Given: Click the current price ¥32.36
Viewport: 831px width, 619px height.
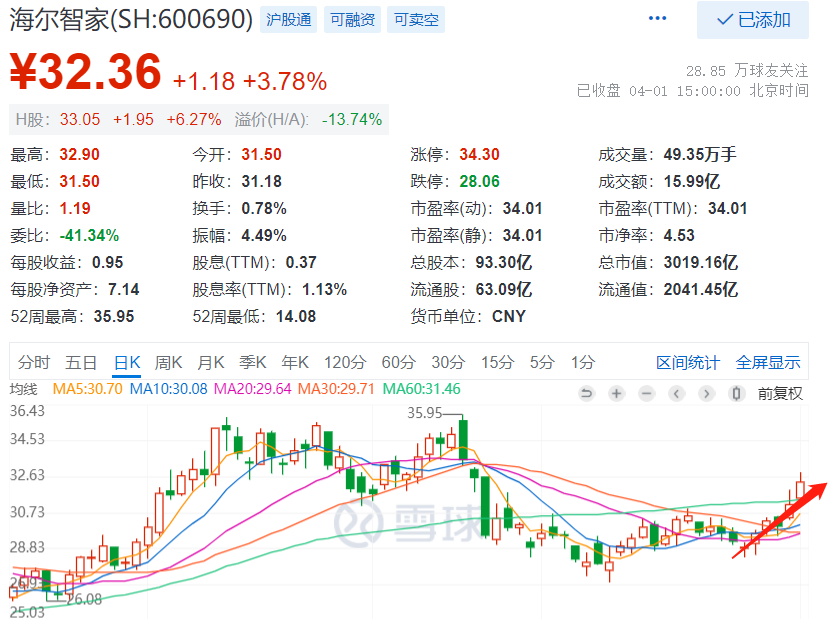Looking at the screenshot, I should tap(85, 72).
